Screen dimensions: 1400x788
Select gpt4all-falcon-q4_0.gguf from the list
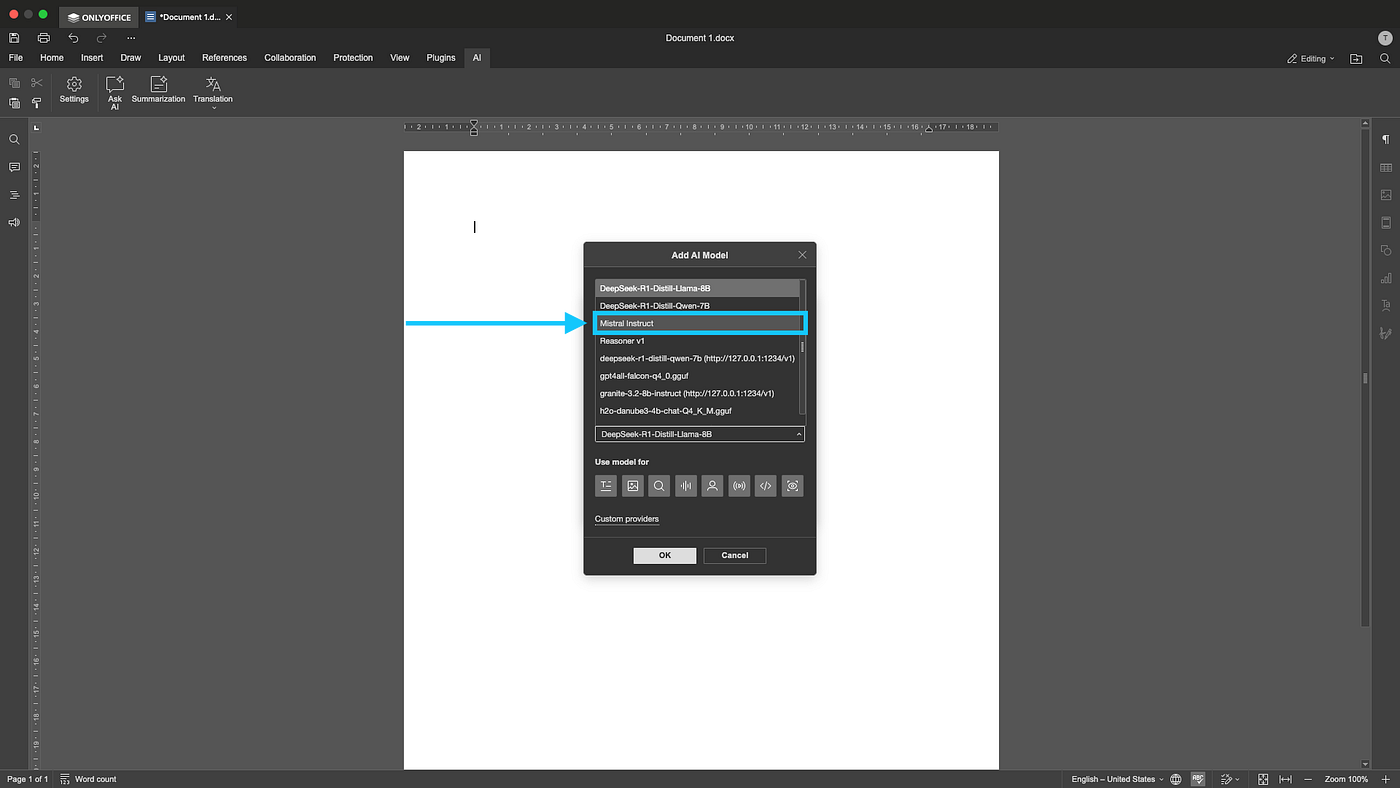[x=698, y=376]
